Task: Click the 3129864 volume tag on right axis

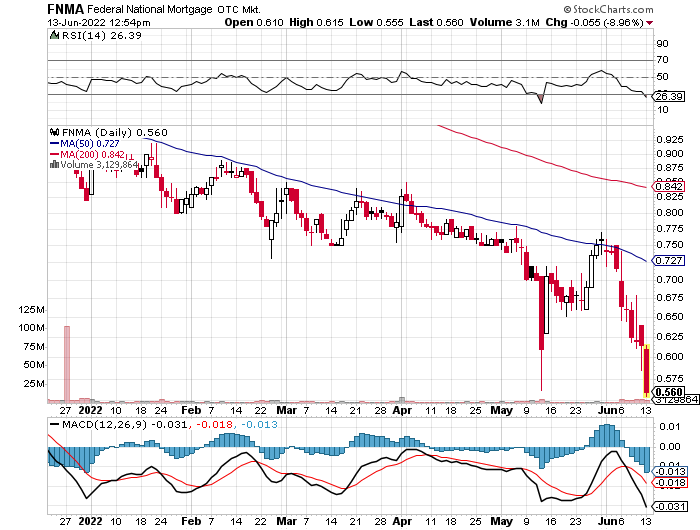Action: [676, 400]
